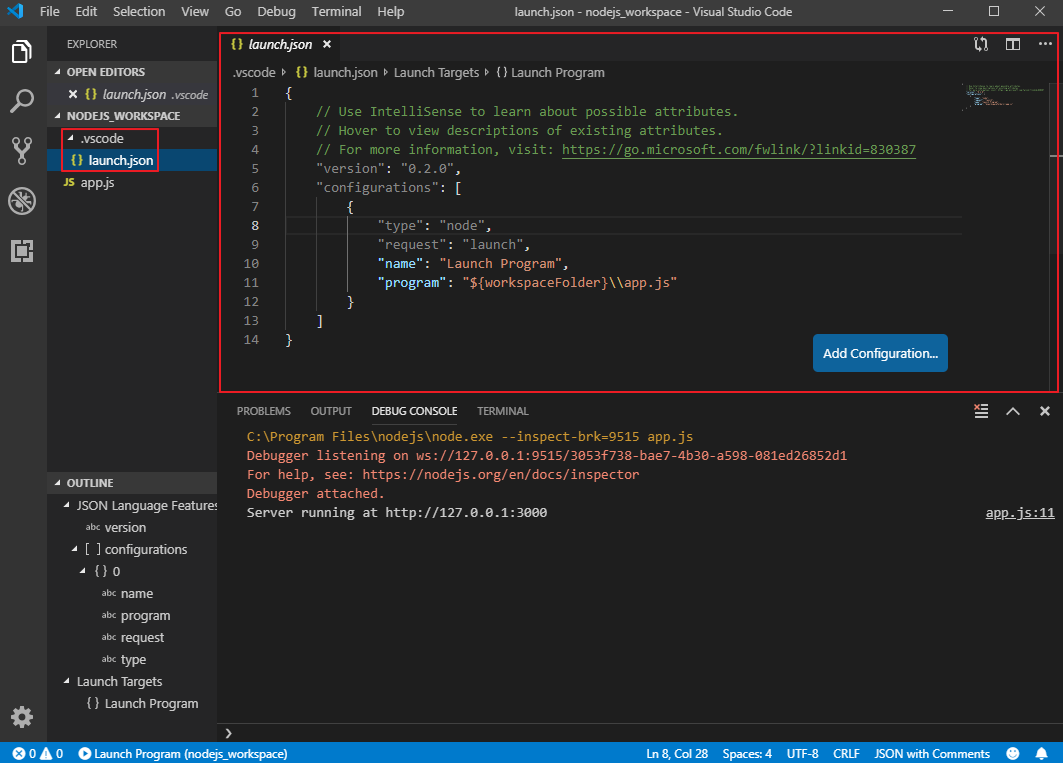Viewport: 1063px width, 763px height.
Task: Change language mode JSON with Comments
Action: click(931, 754)
